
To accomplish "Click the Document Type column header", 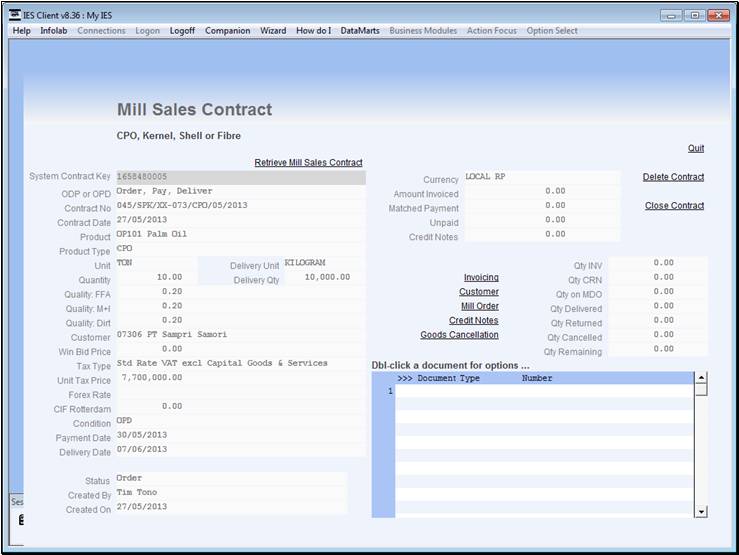I will (x=448, y=378).
